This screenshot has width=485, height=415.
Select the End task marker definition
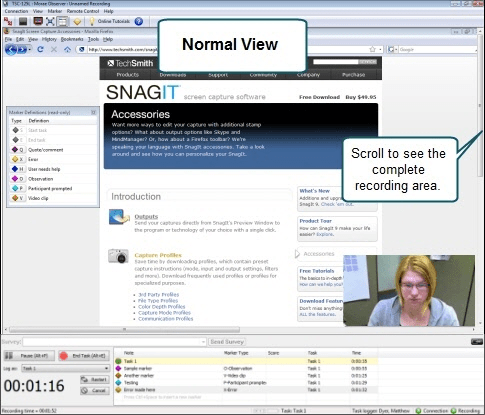53,140
